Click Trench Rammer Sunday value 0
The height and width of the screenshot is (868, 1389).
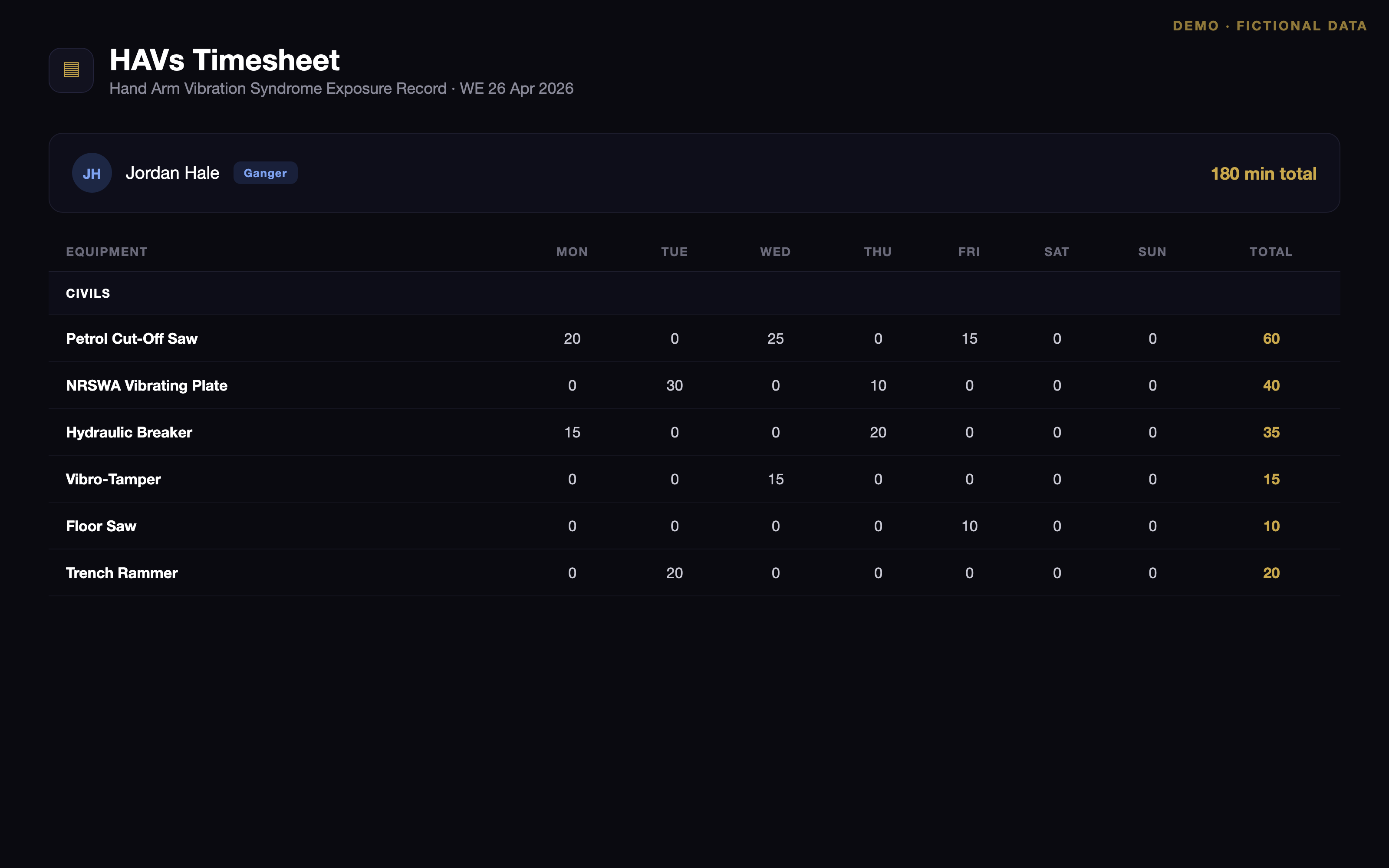1152,573
